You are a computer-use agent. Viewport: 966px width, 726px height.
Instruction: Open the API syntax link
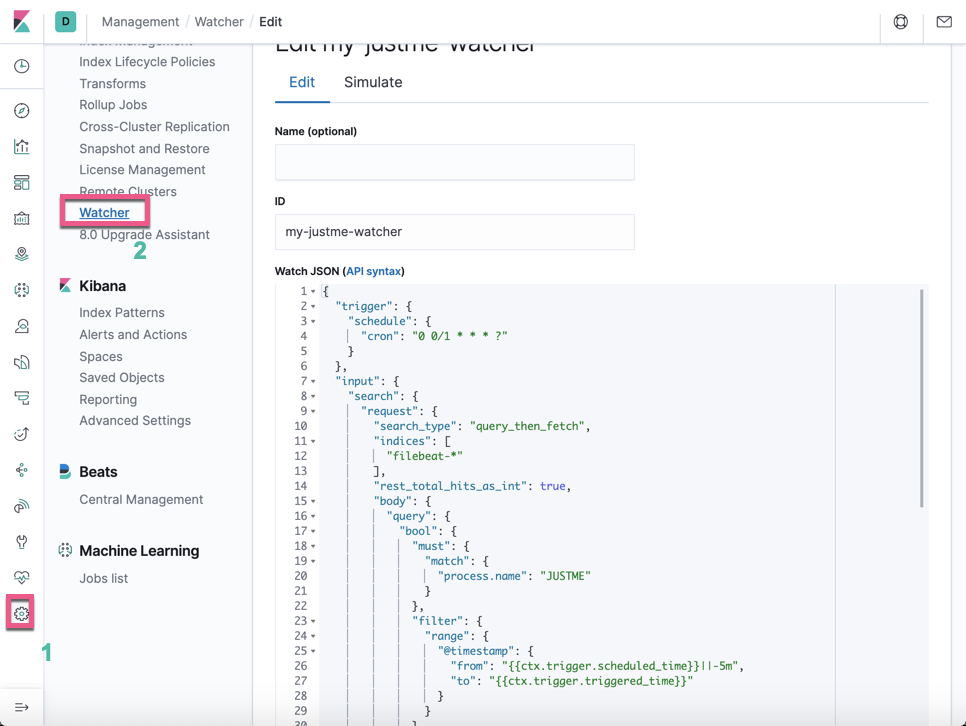point(374,270)
